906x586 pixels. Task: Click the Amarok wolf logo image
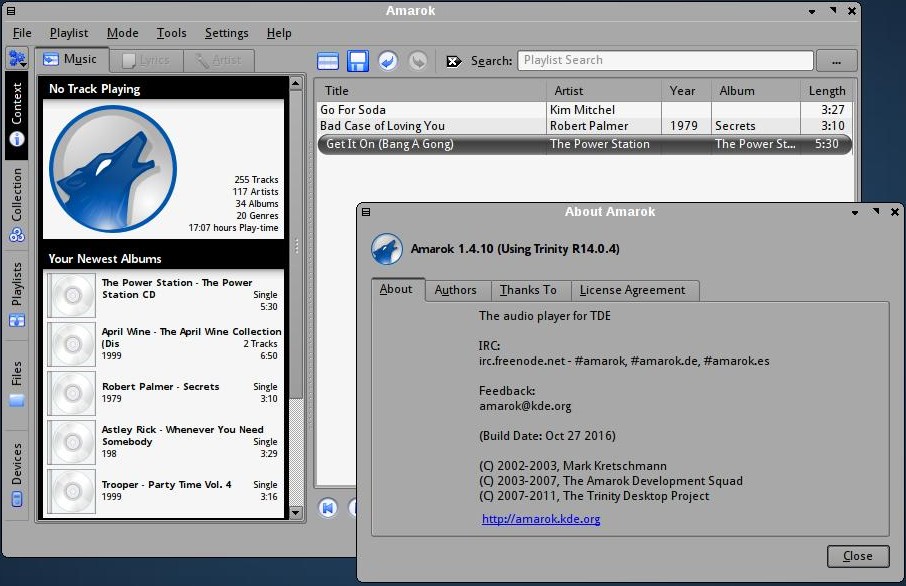coord(113,169)
